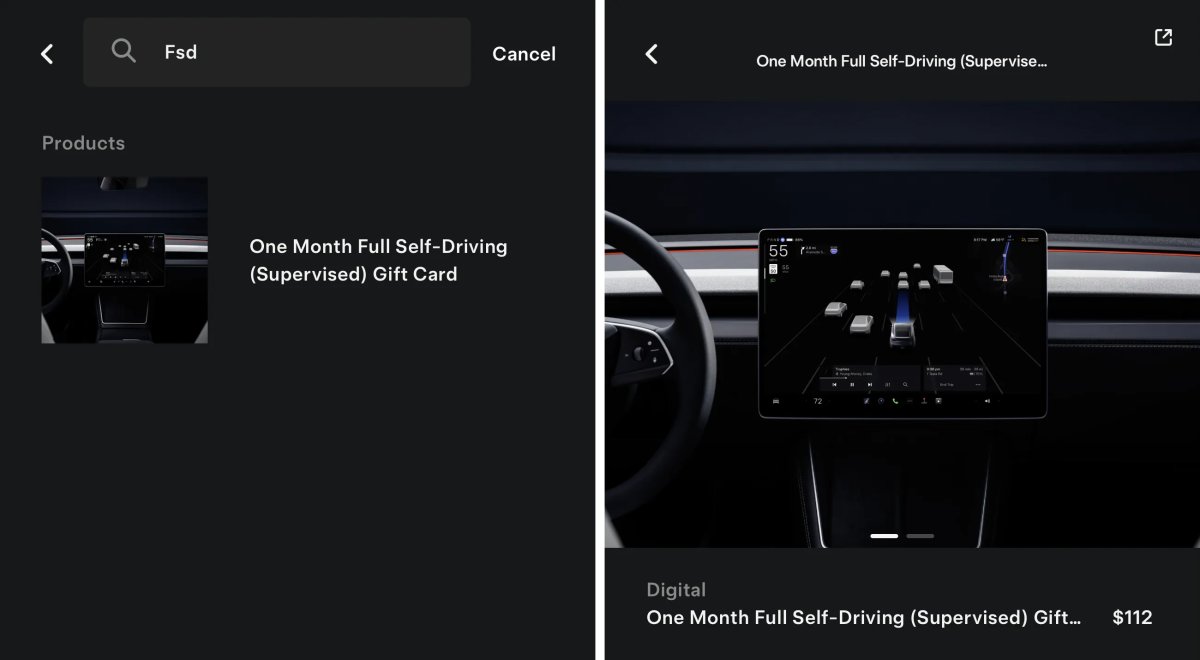Click the "Digital" category label
Image resolution: width=1200 pixels, height=660 pixels.
(x=676, y=590)
